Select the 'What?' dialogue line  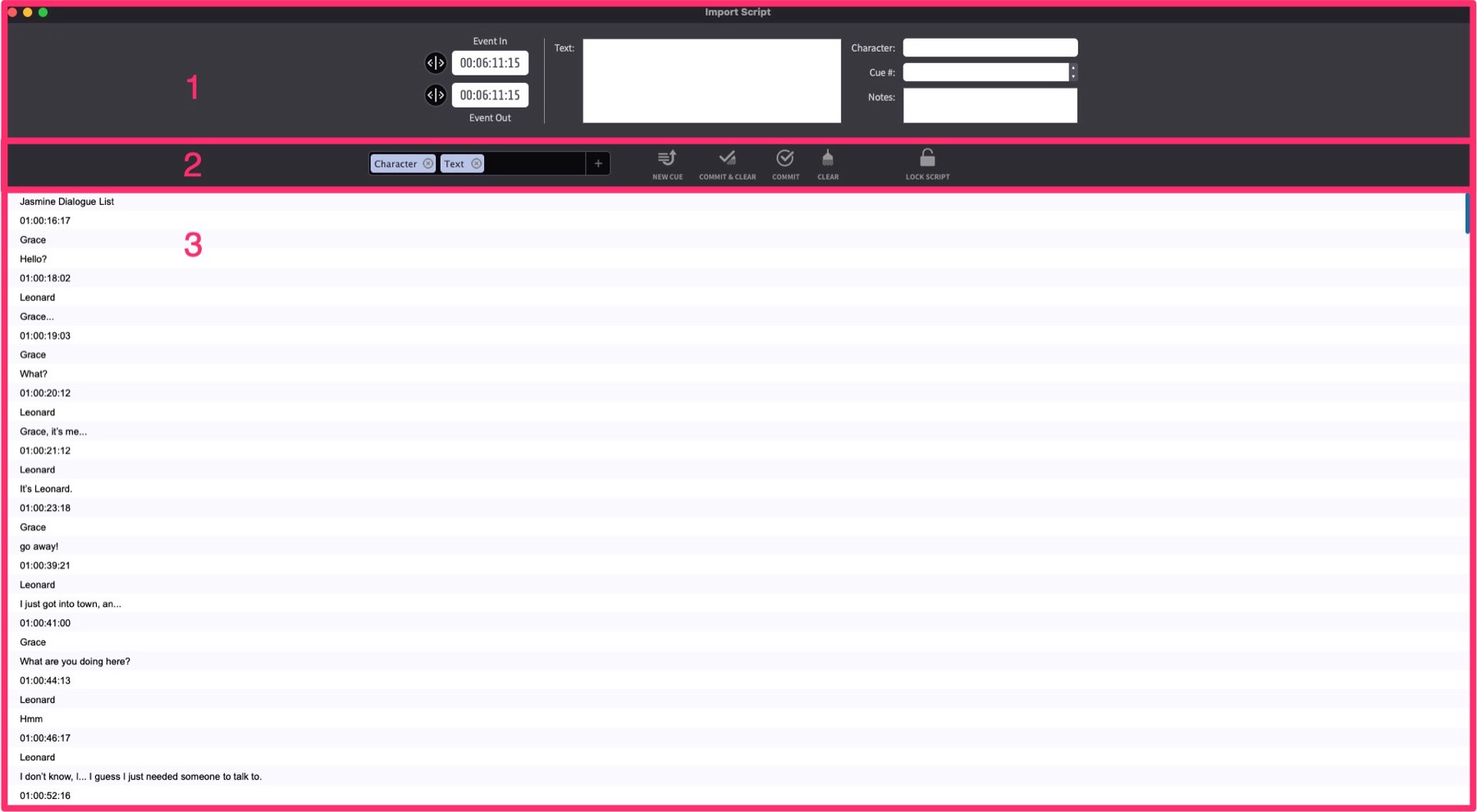34,374
